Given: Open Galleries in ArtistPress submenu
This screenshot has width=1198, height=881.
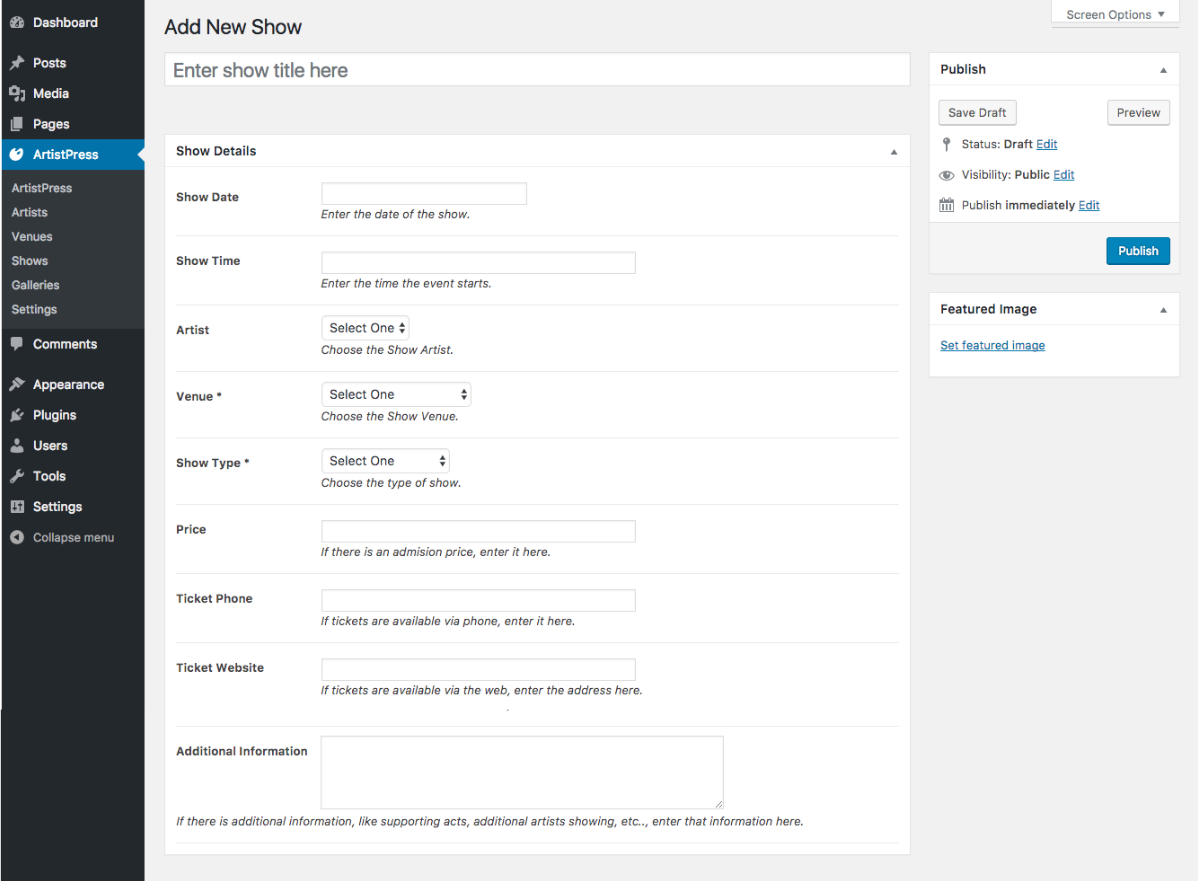Looking at the screenshot, I should coord(35,285).
